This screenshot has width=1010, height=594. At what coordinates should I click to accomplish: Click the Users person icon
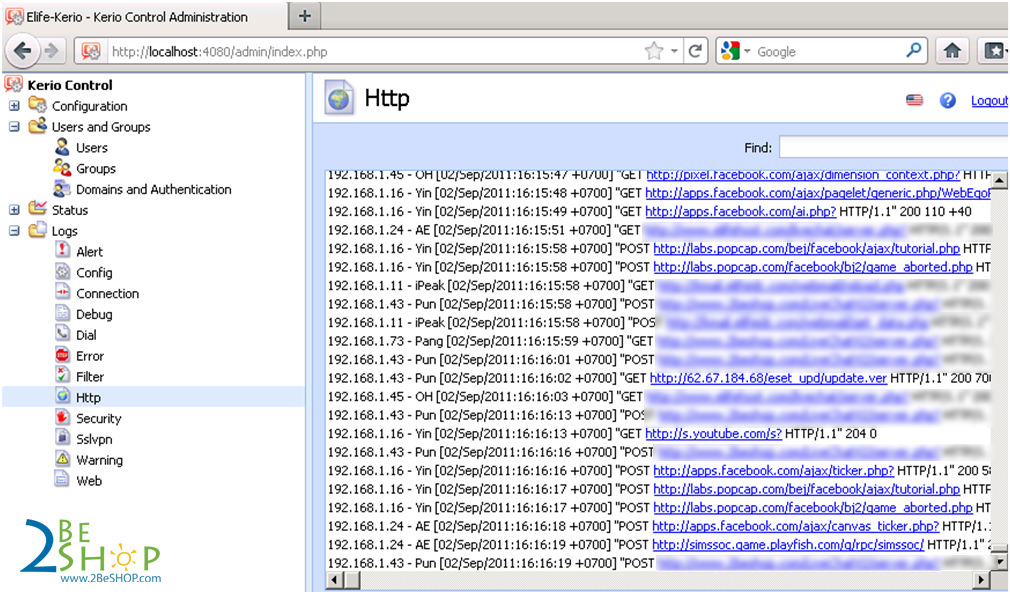point(62,147)
